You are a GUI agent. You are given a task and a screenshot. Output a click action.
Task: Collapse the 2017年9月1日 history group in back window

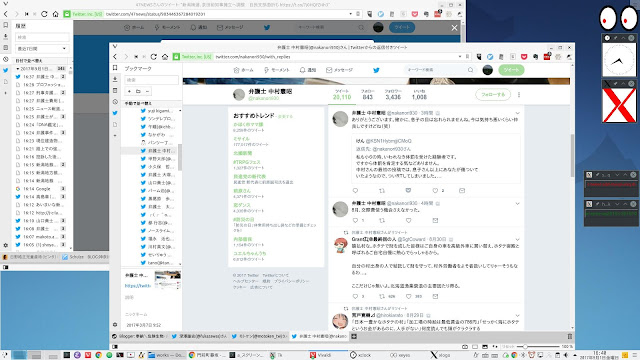(x=18, y=69)
